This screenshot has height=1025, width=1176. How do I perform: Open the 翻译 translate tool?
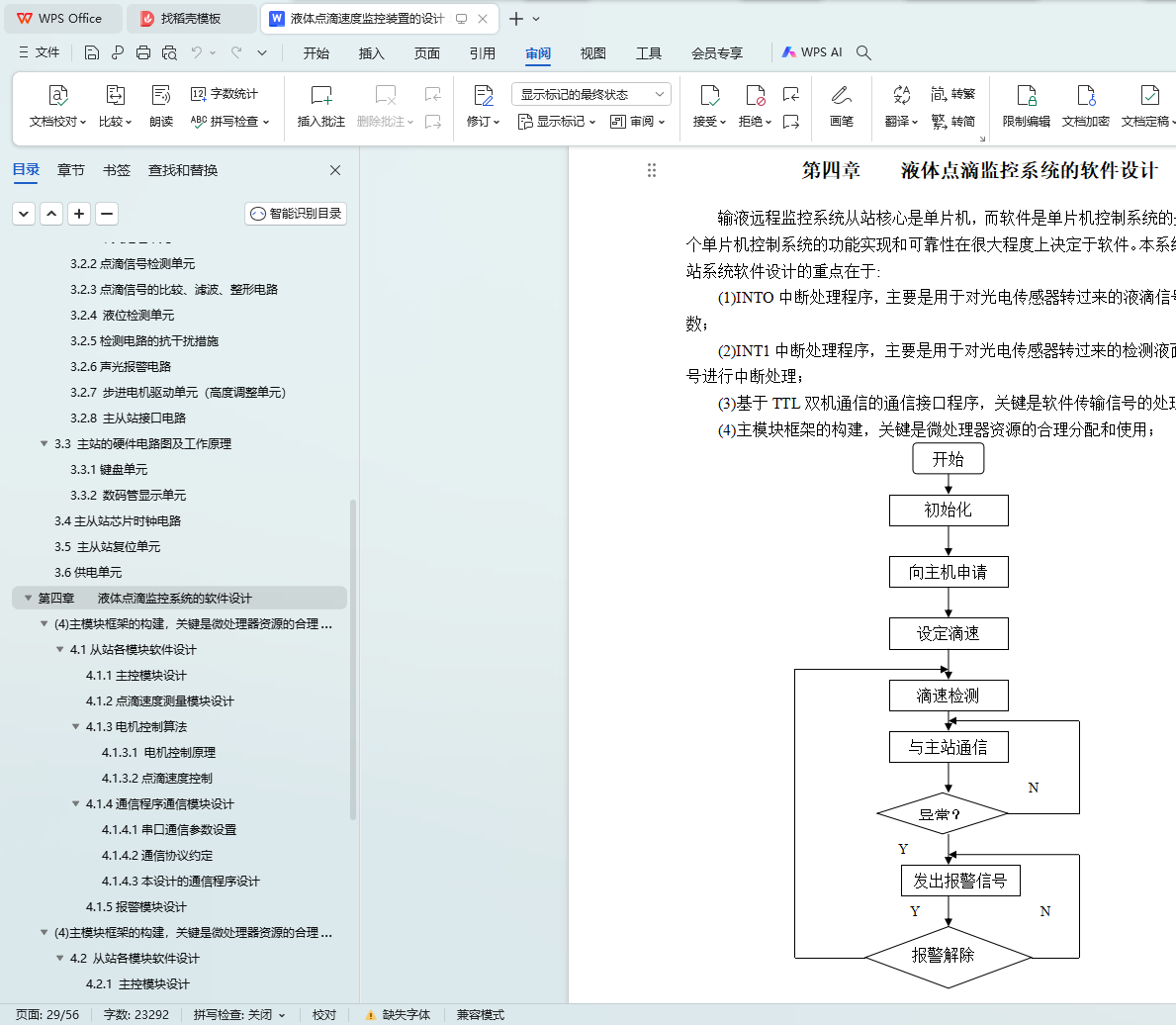901,105
